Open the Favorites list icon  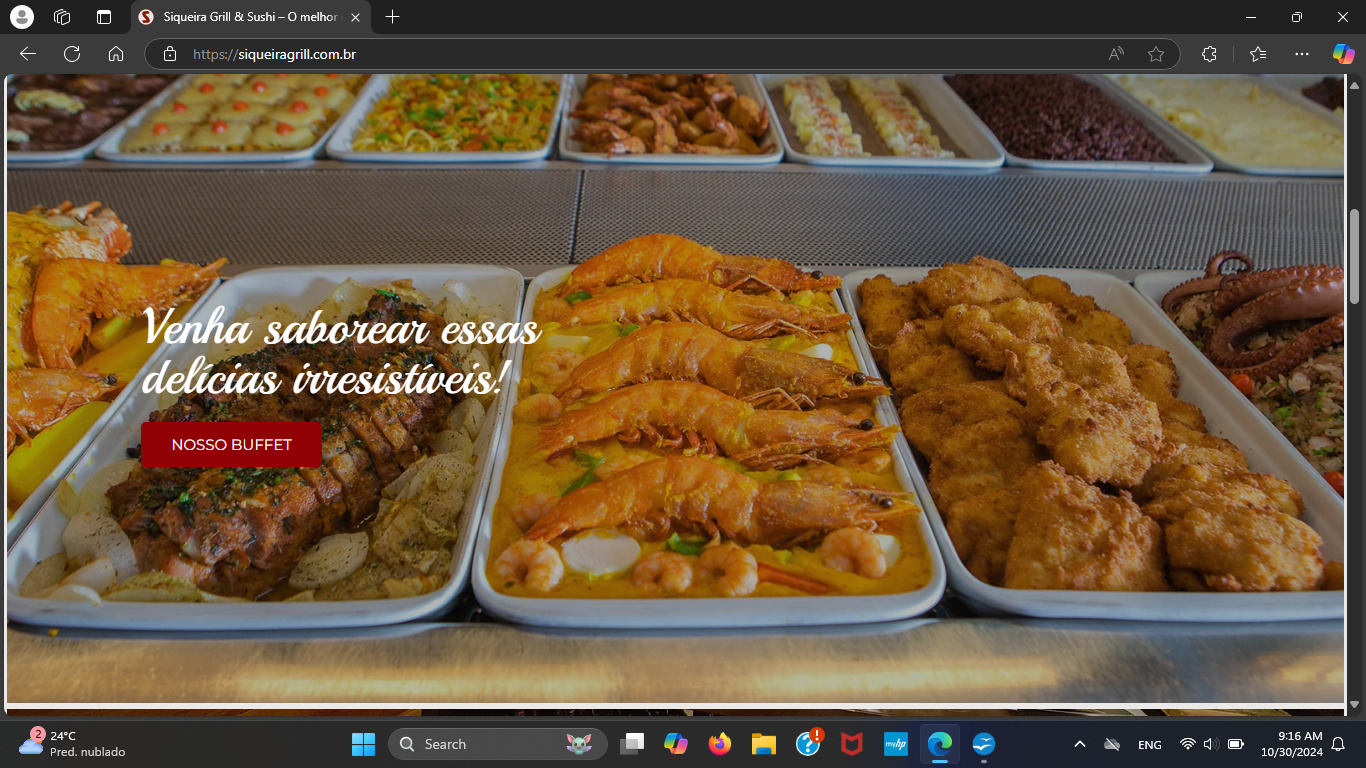point(1258,54)
